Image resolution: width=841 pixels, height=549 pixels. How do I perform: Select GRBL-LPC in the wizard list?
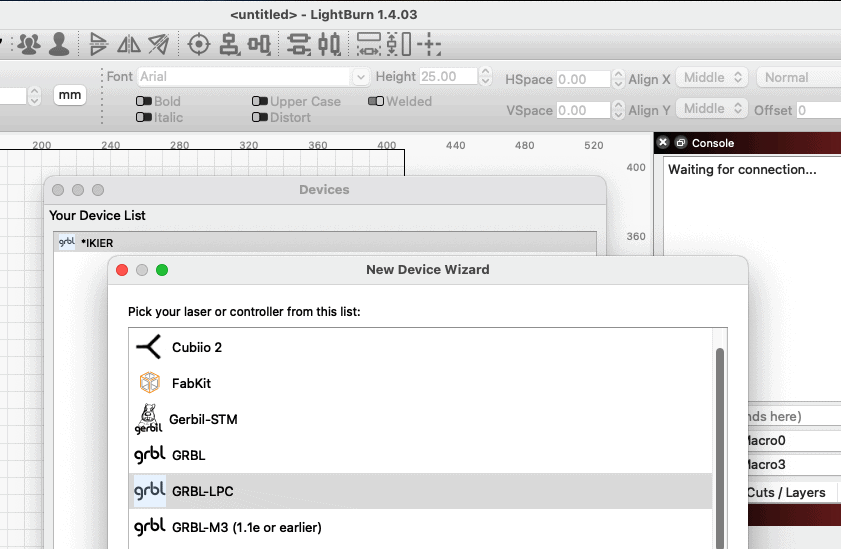point(420,491)
